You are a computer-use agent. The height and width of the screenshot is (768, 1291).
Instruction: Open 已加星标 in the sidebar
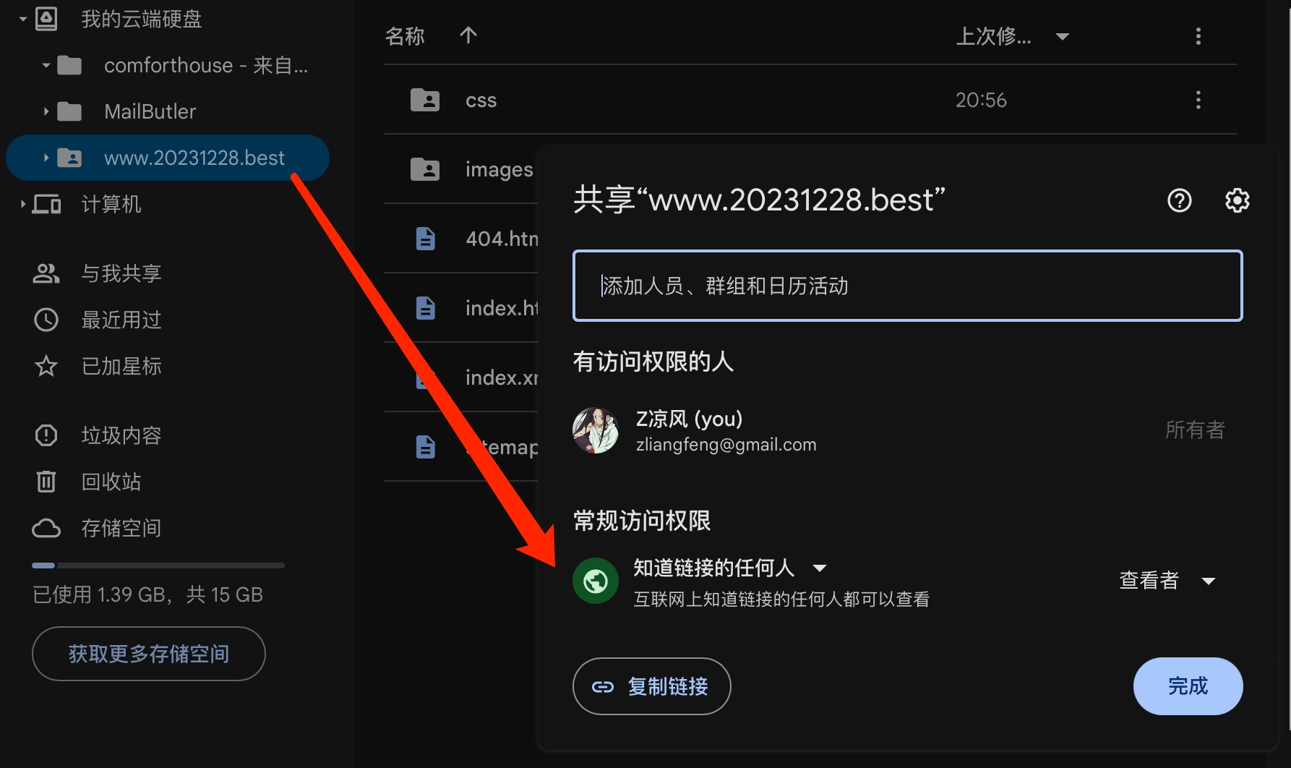121,366
